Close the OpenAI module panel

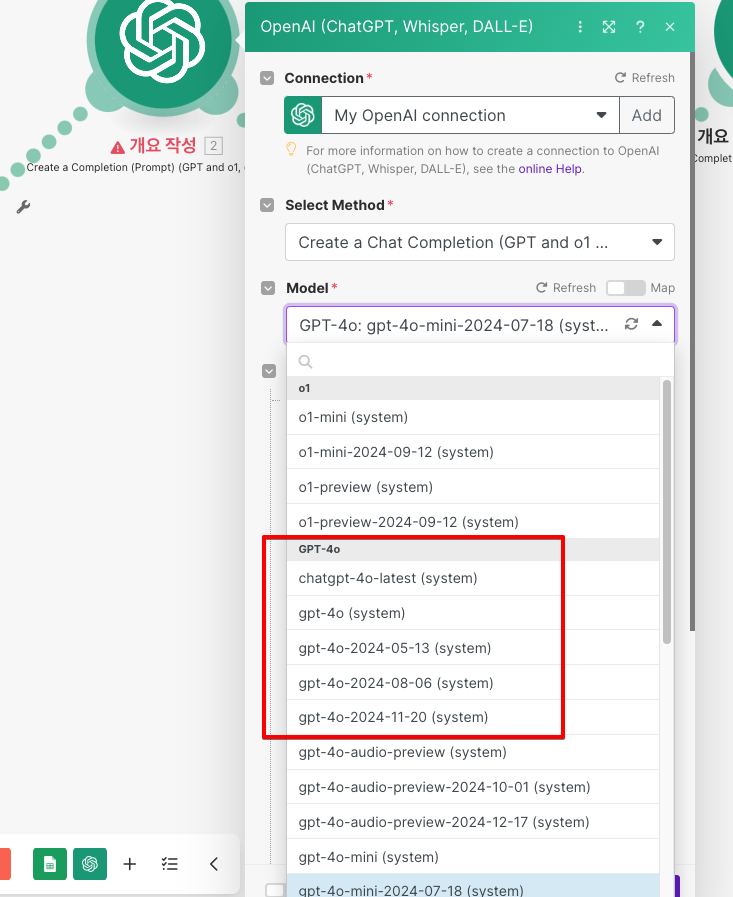[670, 27]
